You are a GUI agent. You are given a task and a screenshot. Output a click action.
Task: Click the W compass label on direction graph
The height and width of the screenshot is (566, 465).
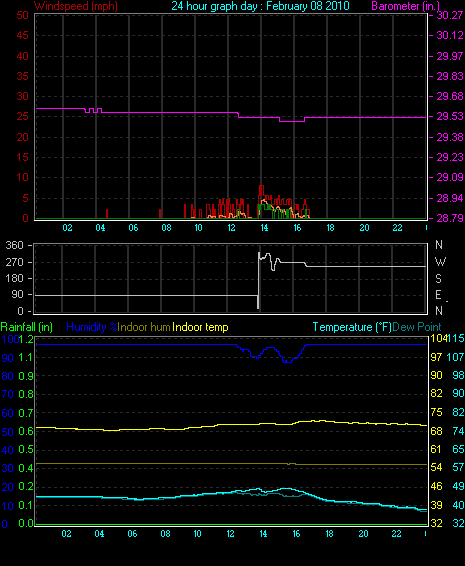[440, 261]
